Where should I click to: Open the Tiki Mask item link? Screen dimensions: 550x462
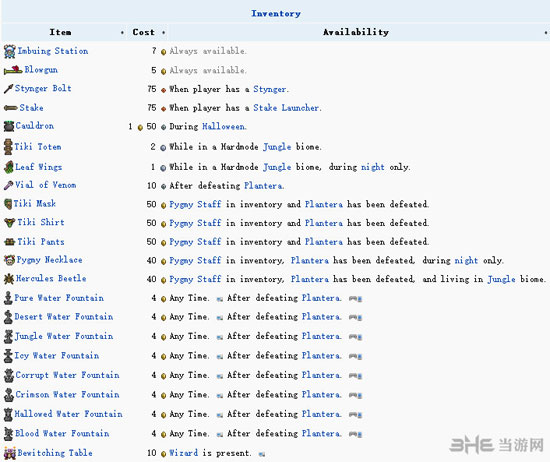point(34,203)
